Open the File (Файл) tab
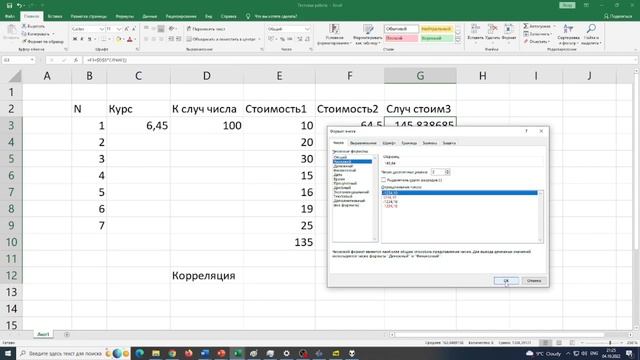 (10, 16)
